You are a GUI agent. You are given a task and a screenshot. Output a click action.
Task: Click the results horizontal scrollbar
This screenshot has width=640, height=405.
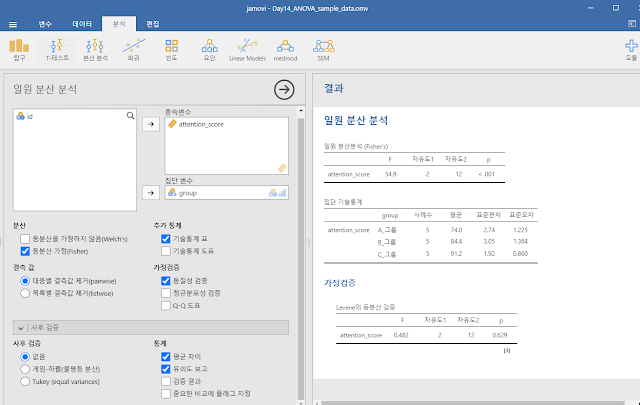point(473,403)
